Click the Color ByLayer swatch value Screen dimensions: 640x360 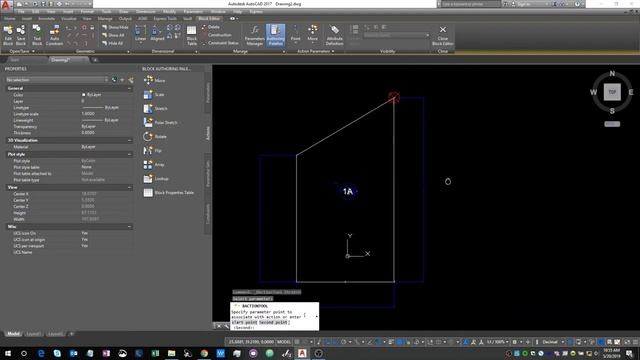coord(92,95)
